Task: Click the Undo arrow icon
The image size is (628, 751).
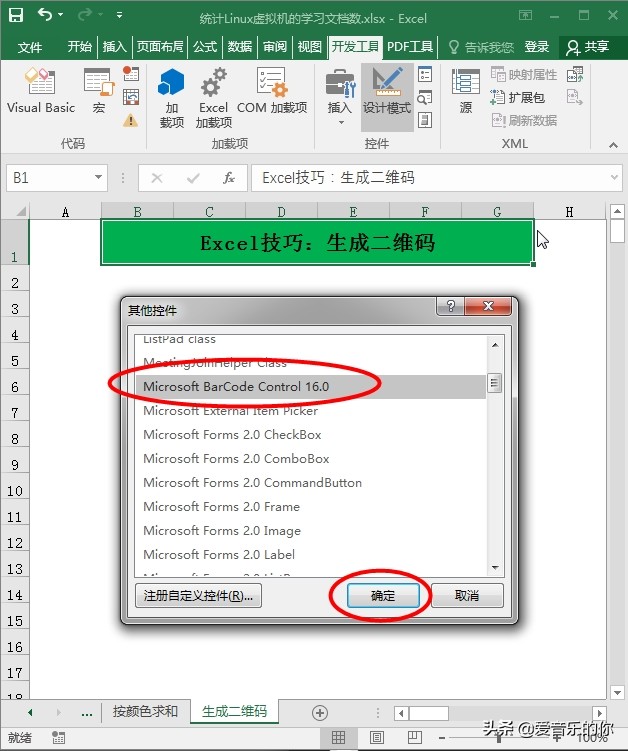Action: (45, 15)
